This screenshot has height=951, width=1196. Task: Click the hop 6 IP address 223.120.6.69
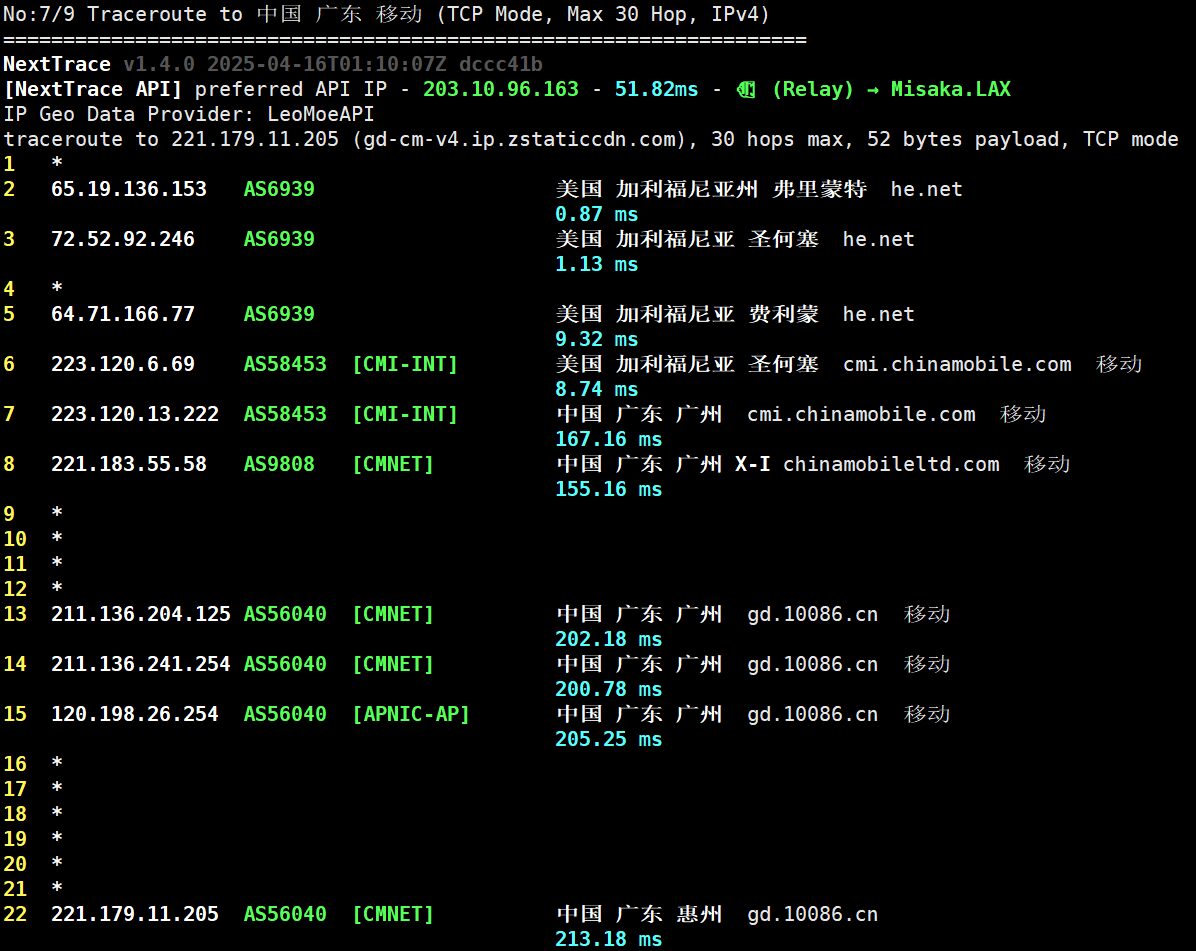tap(123, 364)
